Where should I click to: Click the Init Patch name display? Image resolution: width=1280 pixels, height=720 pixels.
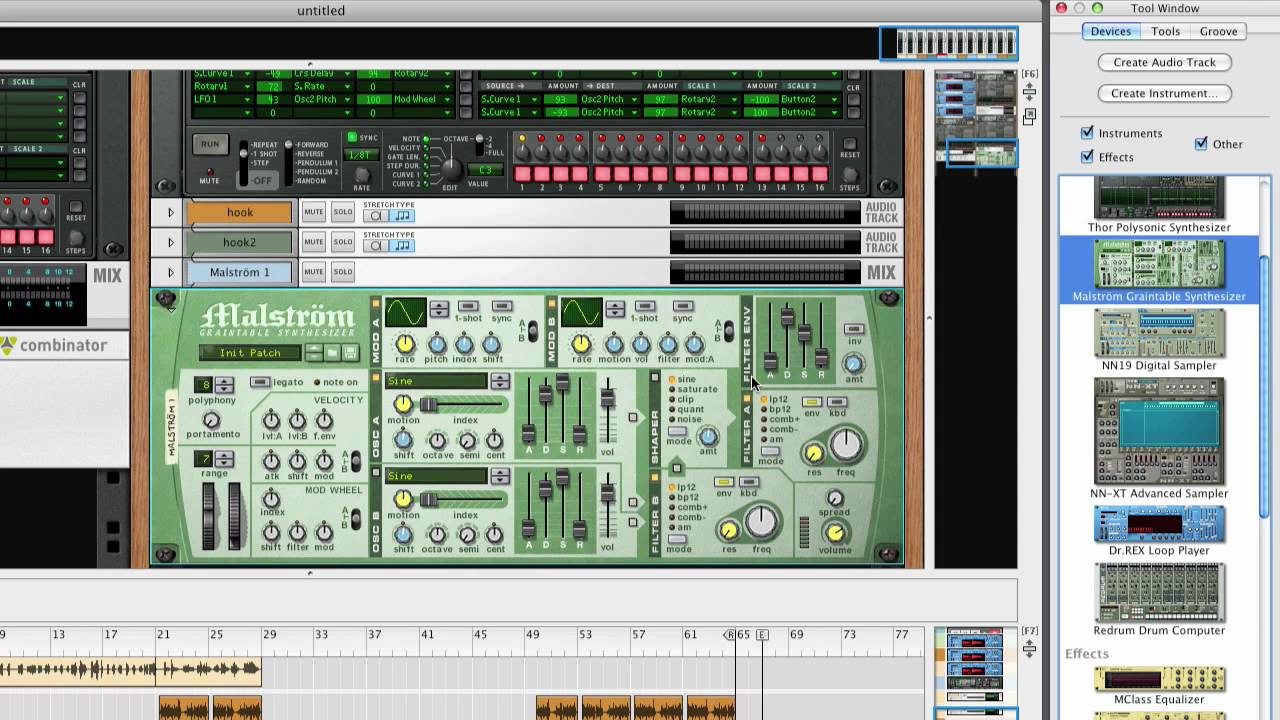pos(250,353)
